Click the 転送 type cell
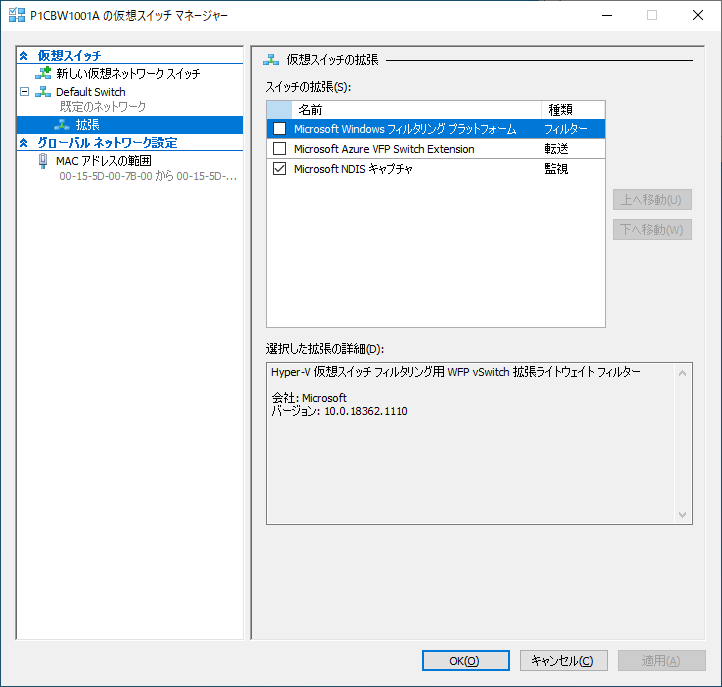The width and height of the screenshot is (722, 687). [x=556, y=149]
